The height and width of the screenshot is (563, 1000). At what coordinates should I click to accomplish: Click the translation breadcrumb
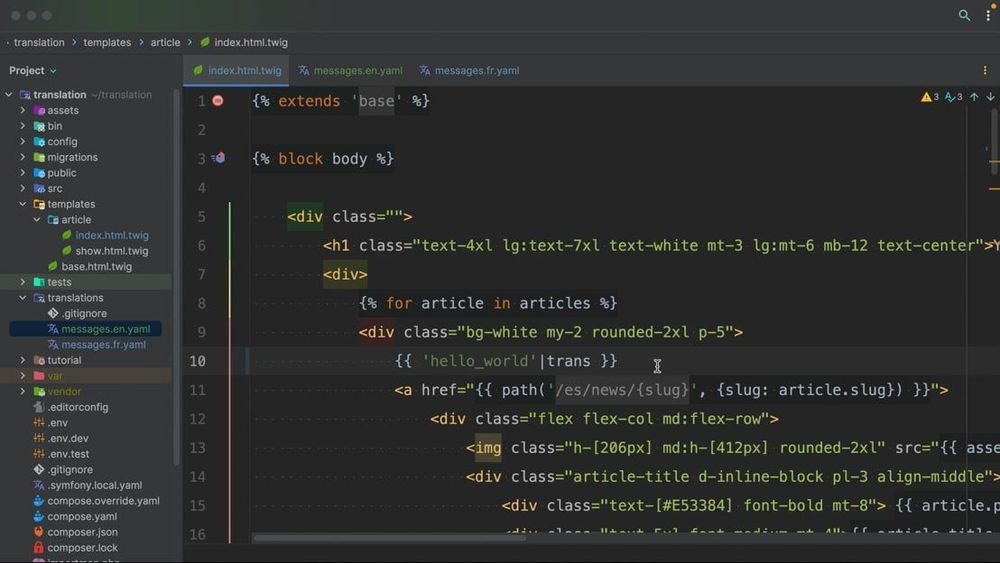point(39,42)
